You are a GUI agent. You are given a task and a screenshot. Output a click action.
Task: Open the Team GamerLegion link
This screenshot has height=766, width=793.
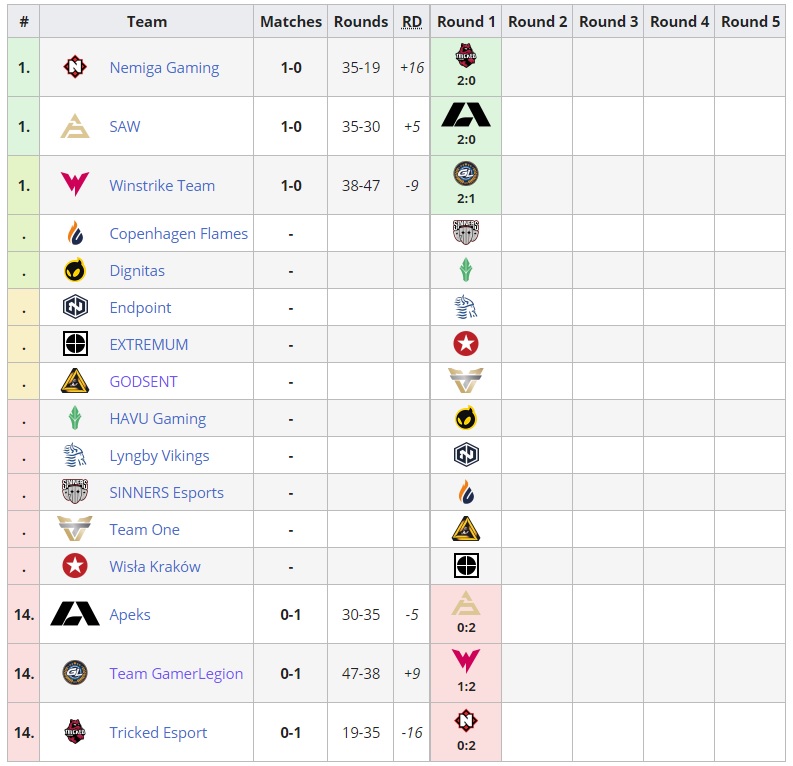tap(176, 674)
